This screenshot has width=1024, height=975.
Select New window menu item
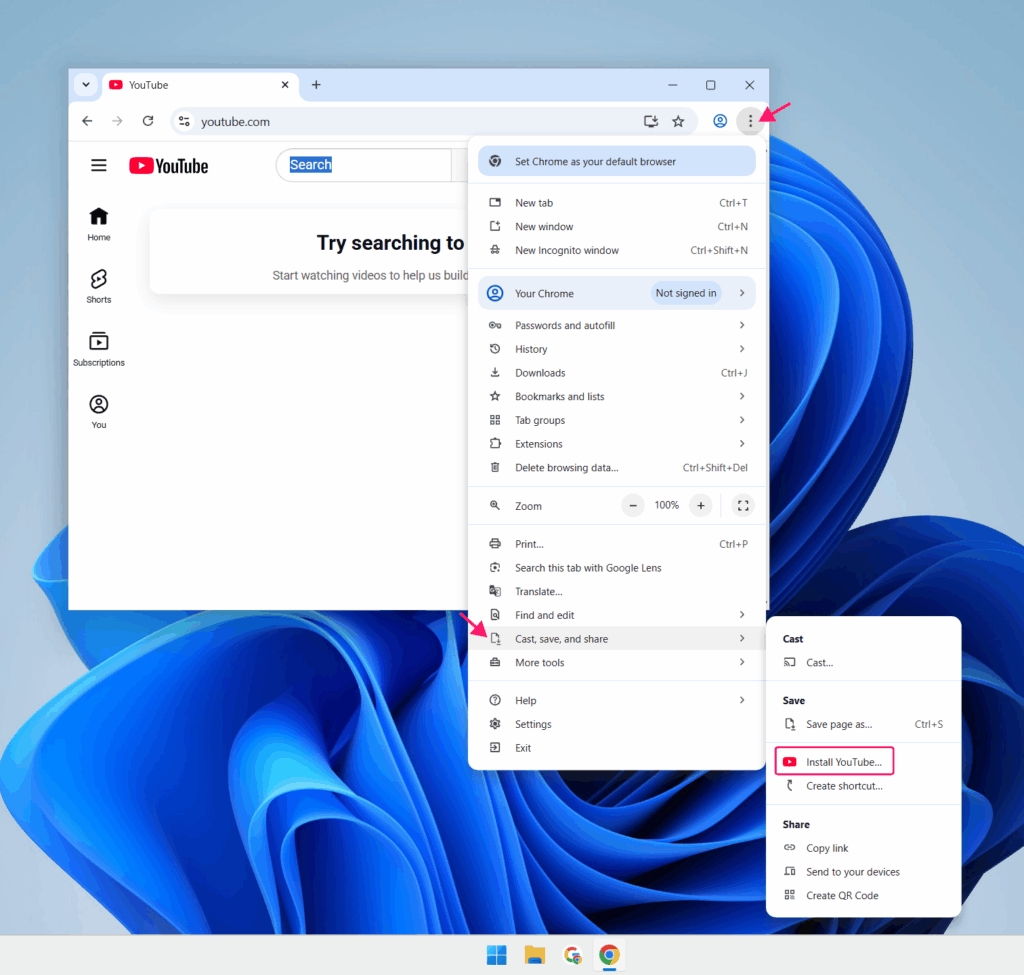(616, 227)
